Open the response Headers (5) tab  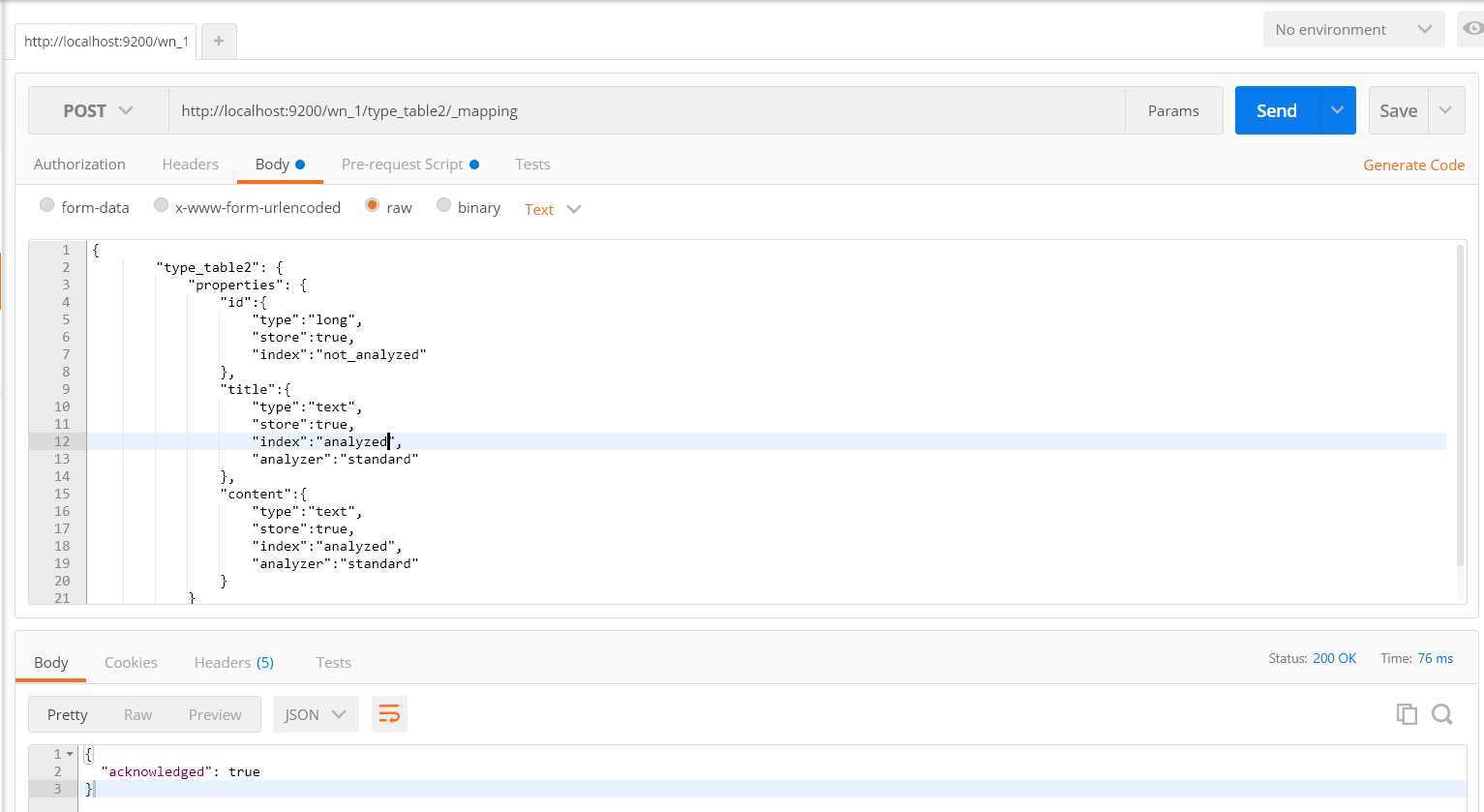click(233, 662)
